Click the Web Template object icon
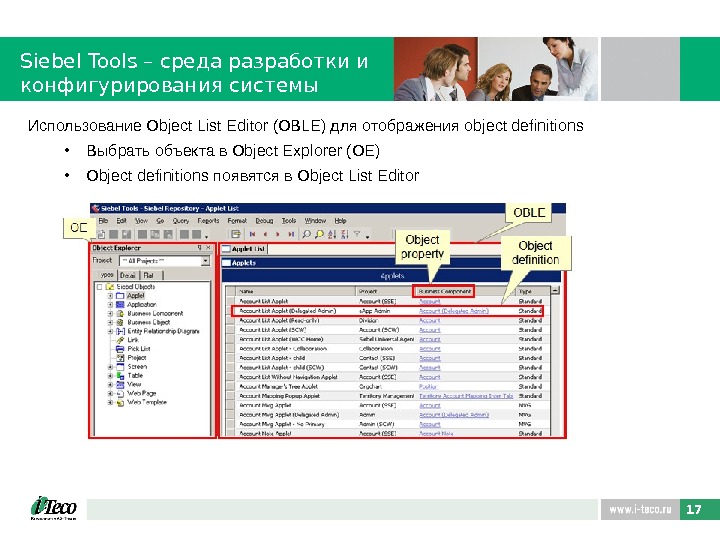This screenshot has height=540, width=720. (x=120, y=402)
